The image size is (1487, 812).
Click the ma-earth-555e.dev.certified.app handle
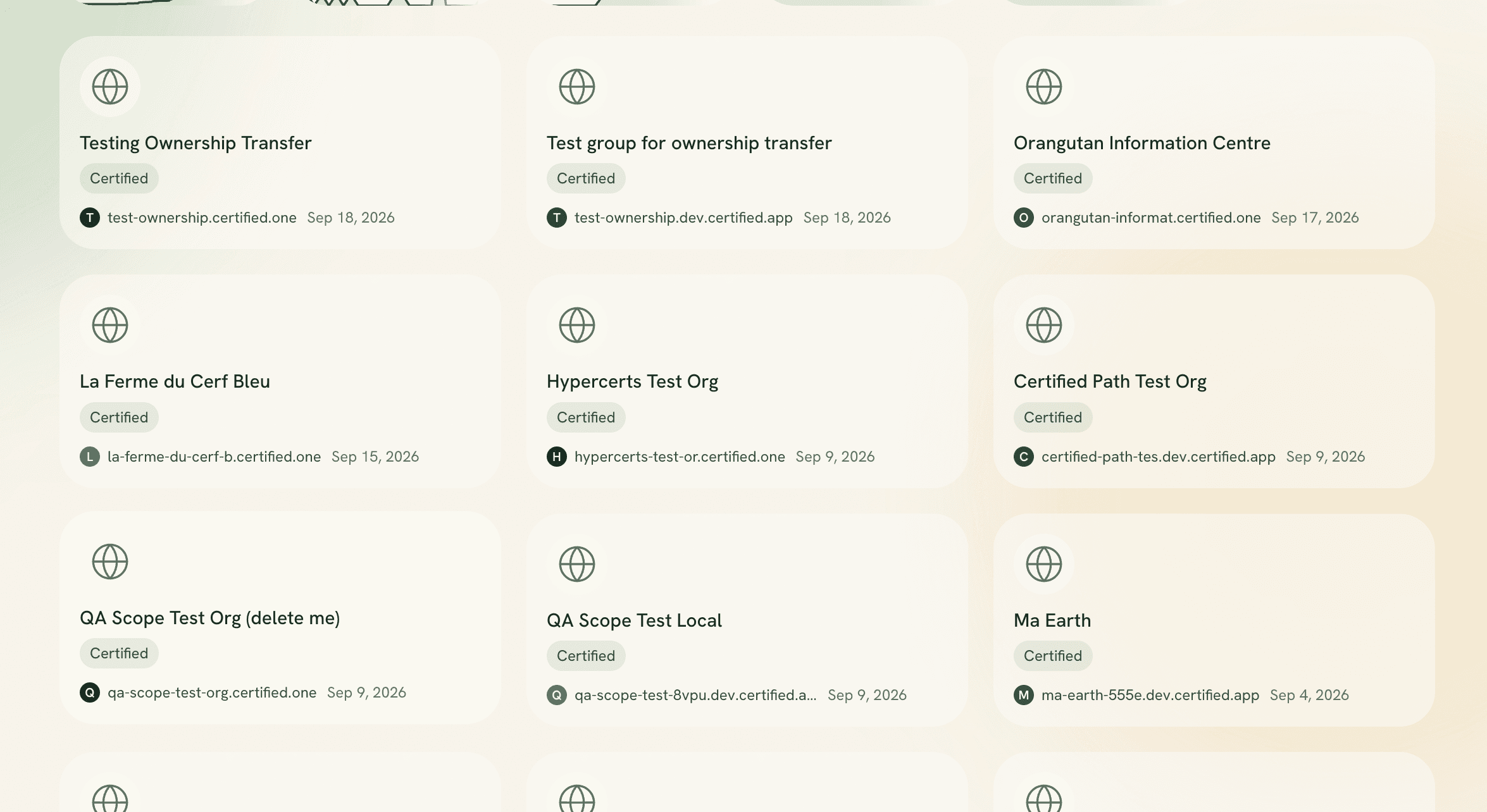pos(1150,695)
